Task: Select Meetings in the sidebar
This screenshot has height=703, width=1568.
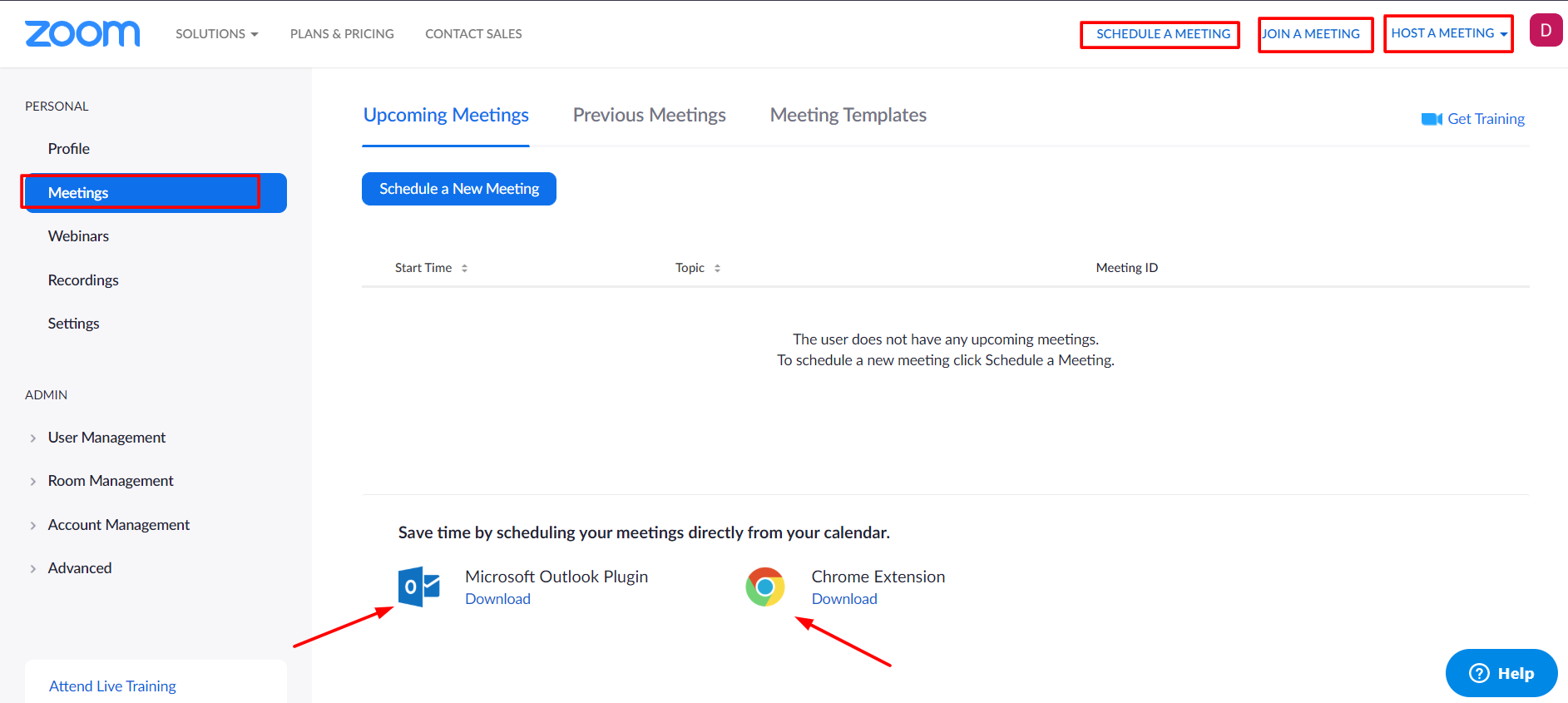Action: pos(156,193)
